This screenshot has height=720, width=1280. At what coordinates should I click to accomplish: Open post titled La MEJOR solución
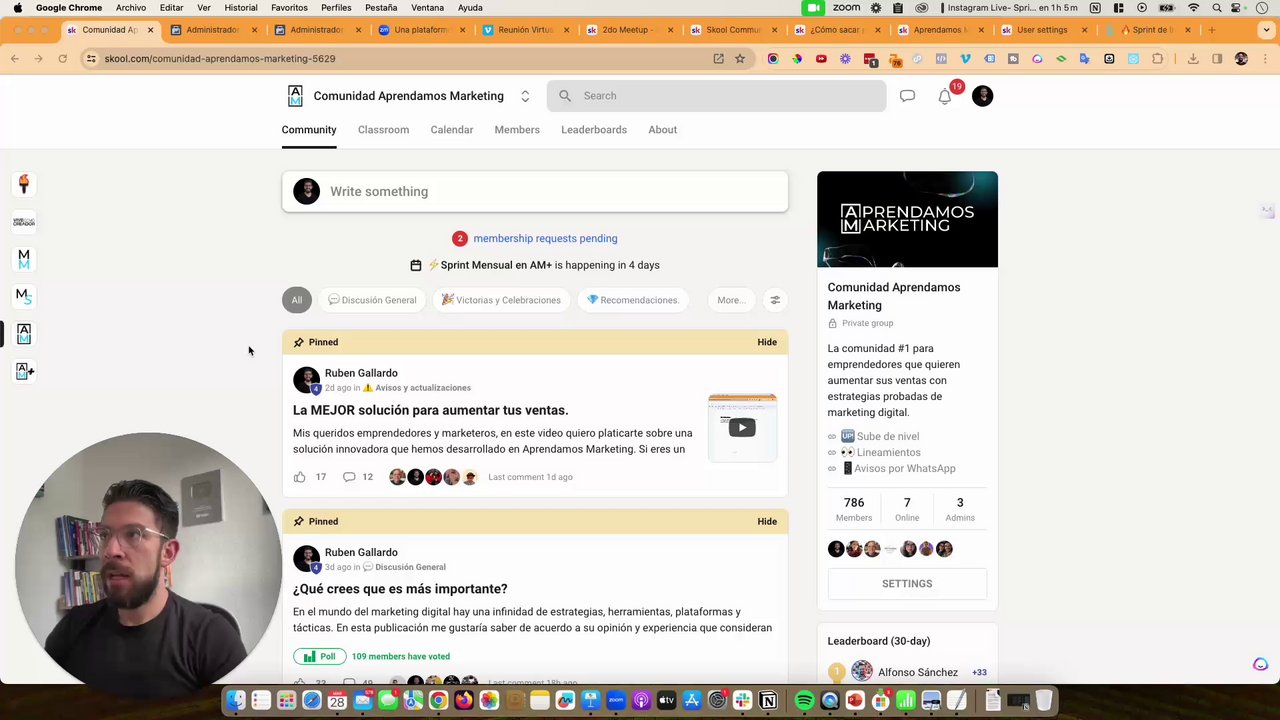coord(430,410)
